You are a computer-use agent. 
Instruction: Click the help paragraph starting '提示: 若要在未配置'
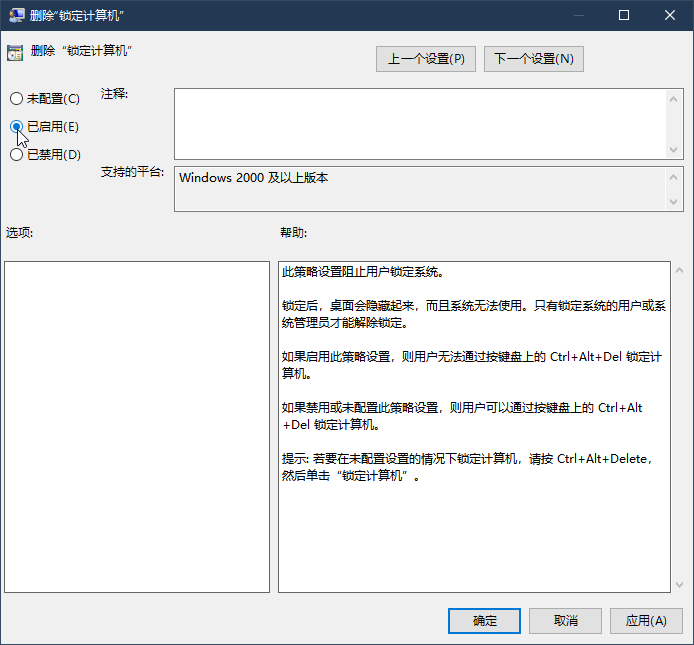[468, 467]
